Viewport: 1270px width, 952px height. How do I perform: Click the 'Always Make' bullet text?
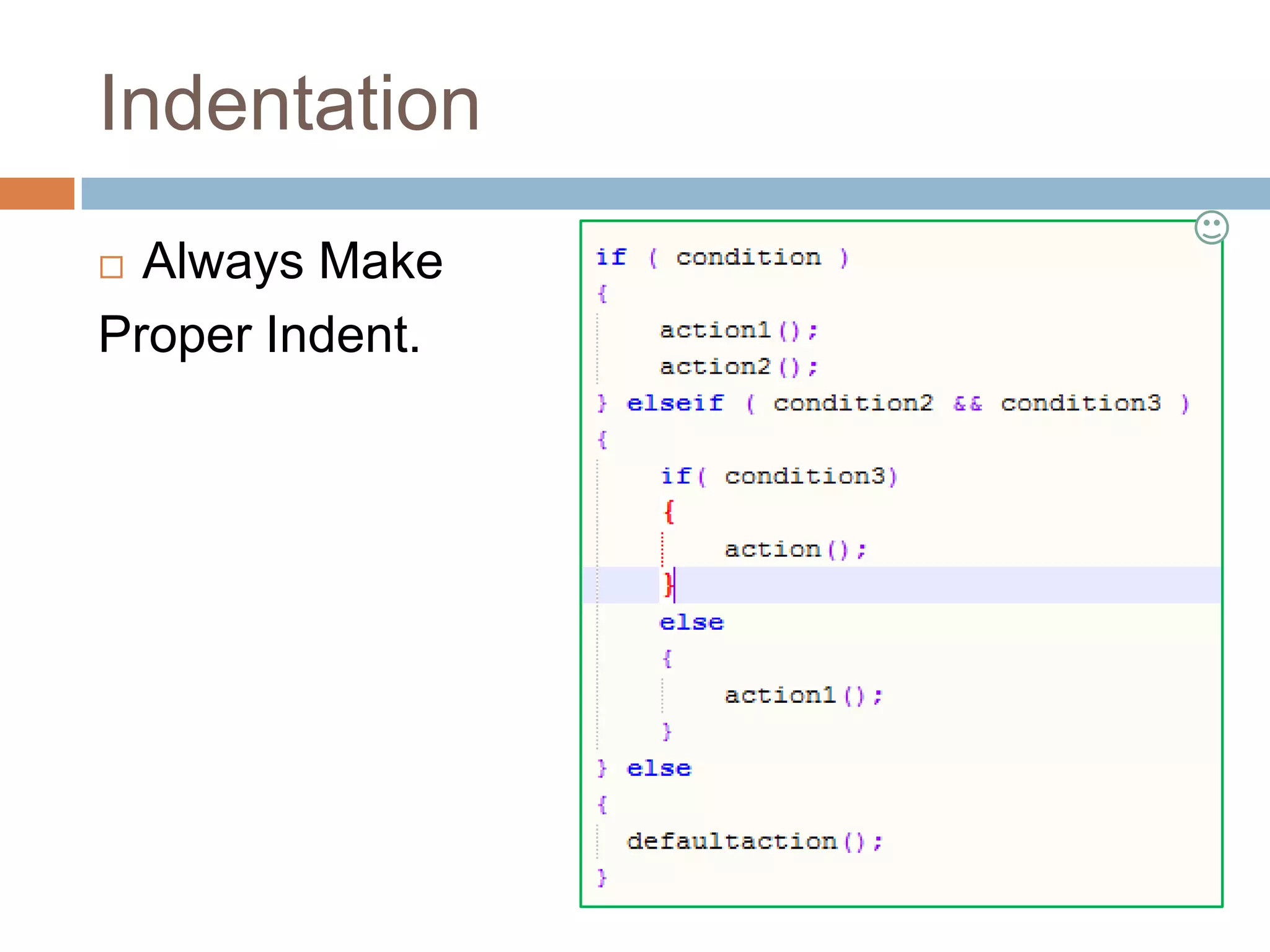point(292,261)
